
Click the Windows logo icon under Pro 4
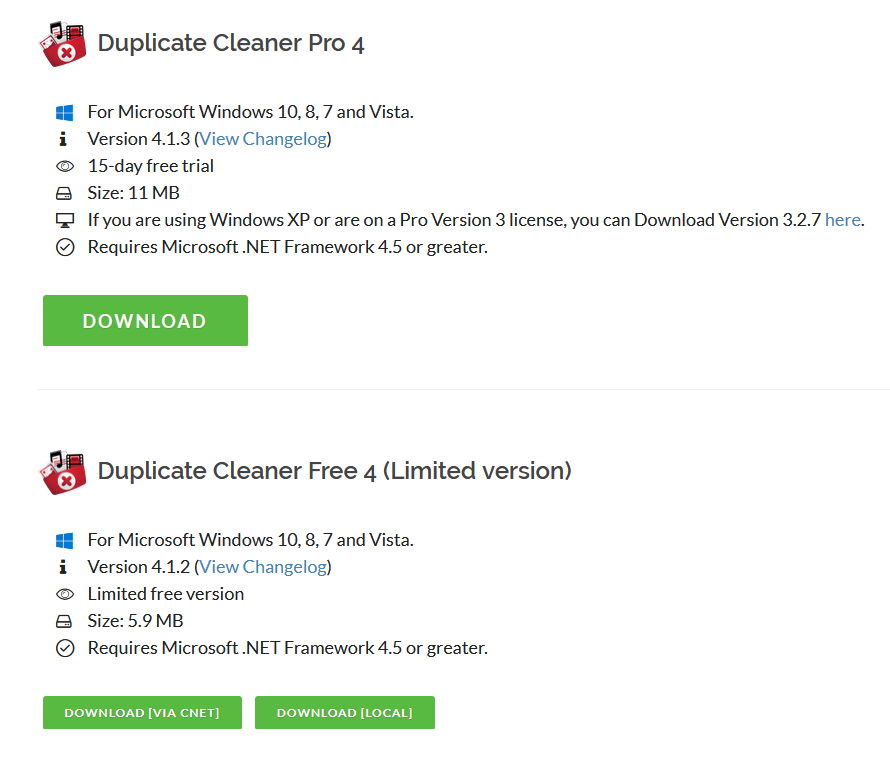coord(64,112)
